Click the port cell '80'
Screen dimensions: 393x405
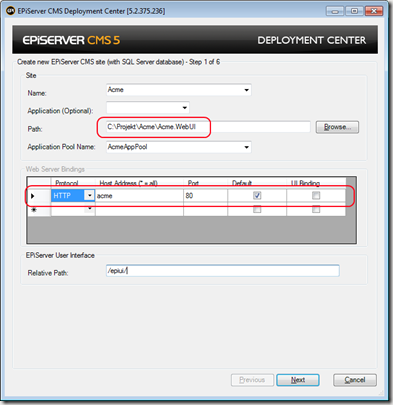pos(205,196)
